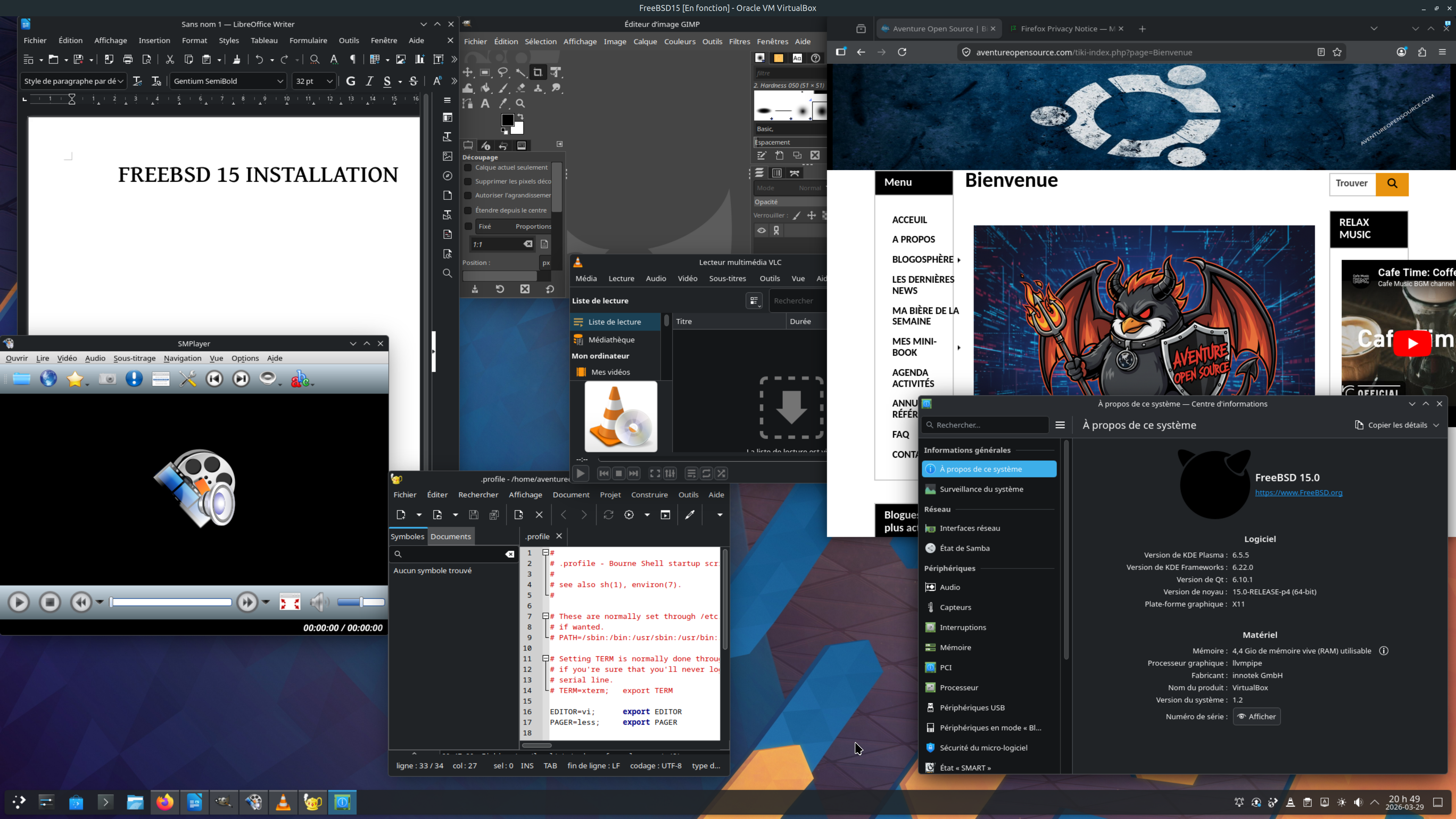
Task: Click the Bold G button in Writer
Action: point(350,81)
